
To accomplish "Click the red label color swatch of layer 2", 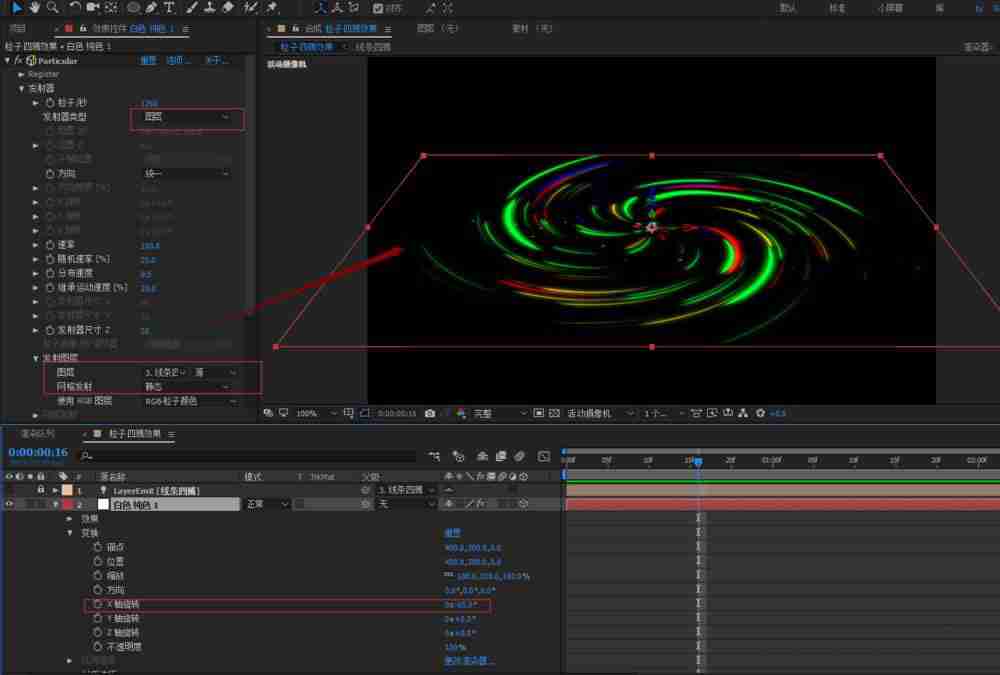I will pos(66,505).
